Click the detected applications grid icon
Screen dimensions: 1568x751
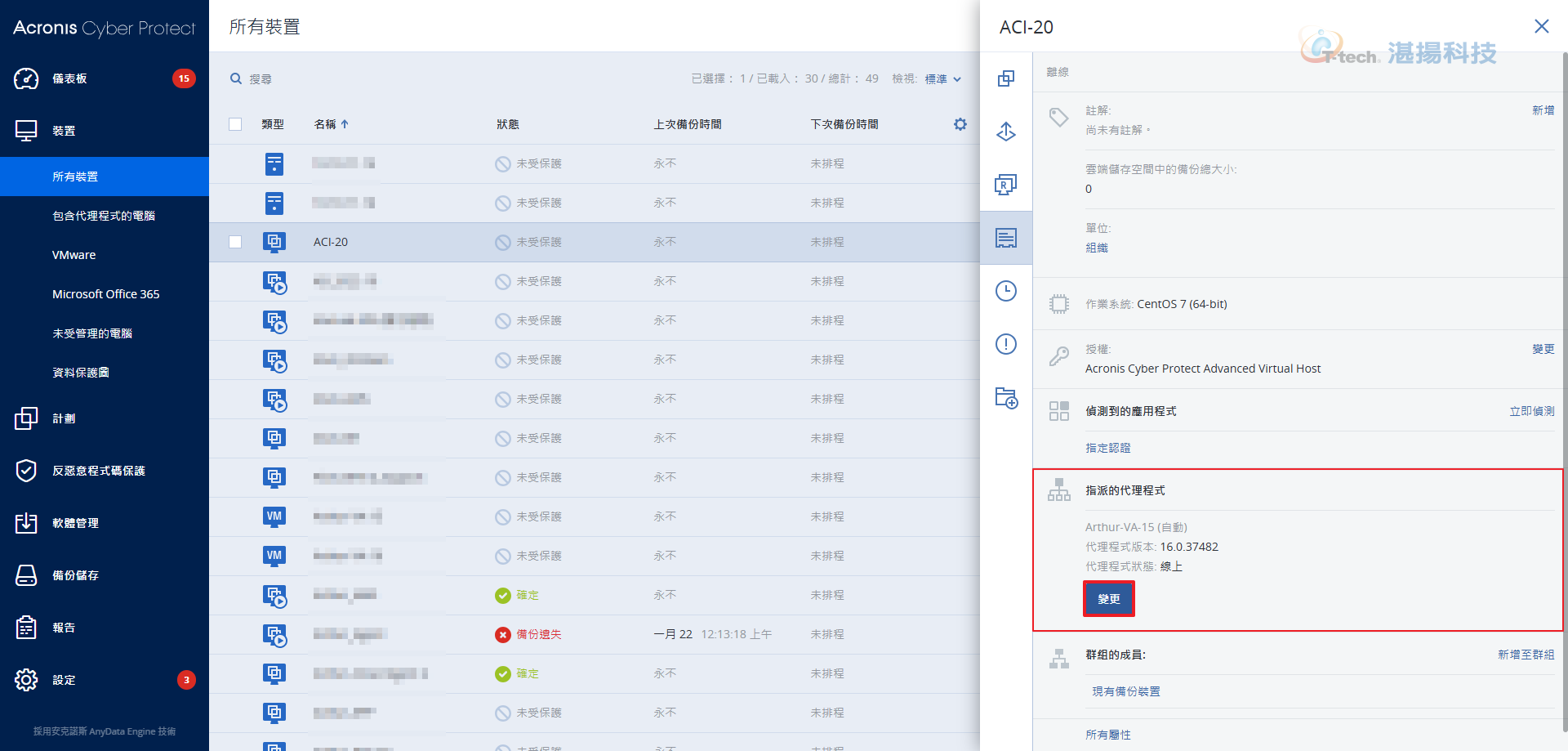point(1059,411)
